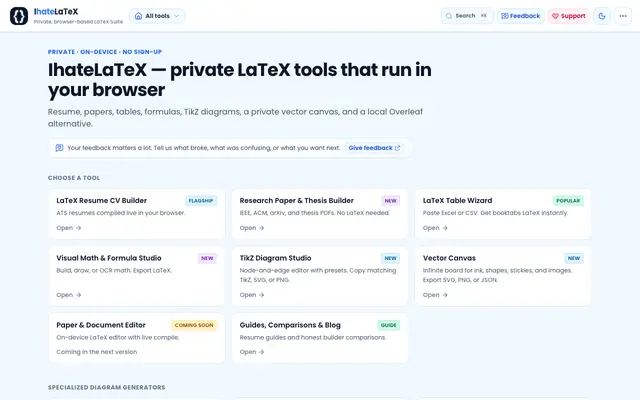Click the external-link icon beside Give feedback

pyautogui.click(x=397, y=148)
